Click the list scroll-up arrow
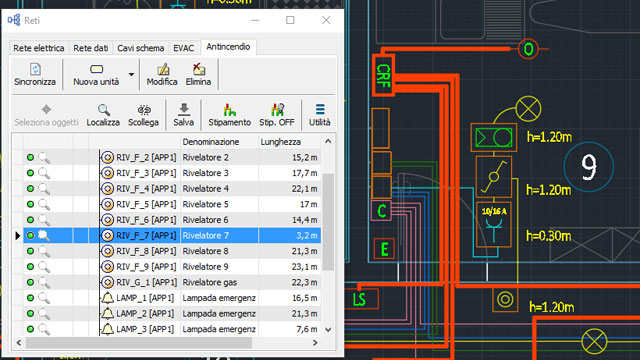Viewport: 640px width, 360px height. coord(328,141)
